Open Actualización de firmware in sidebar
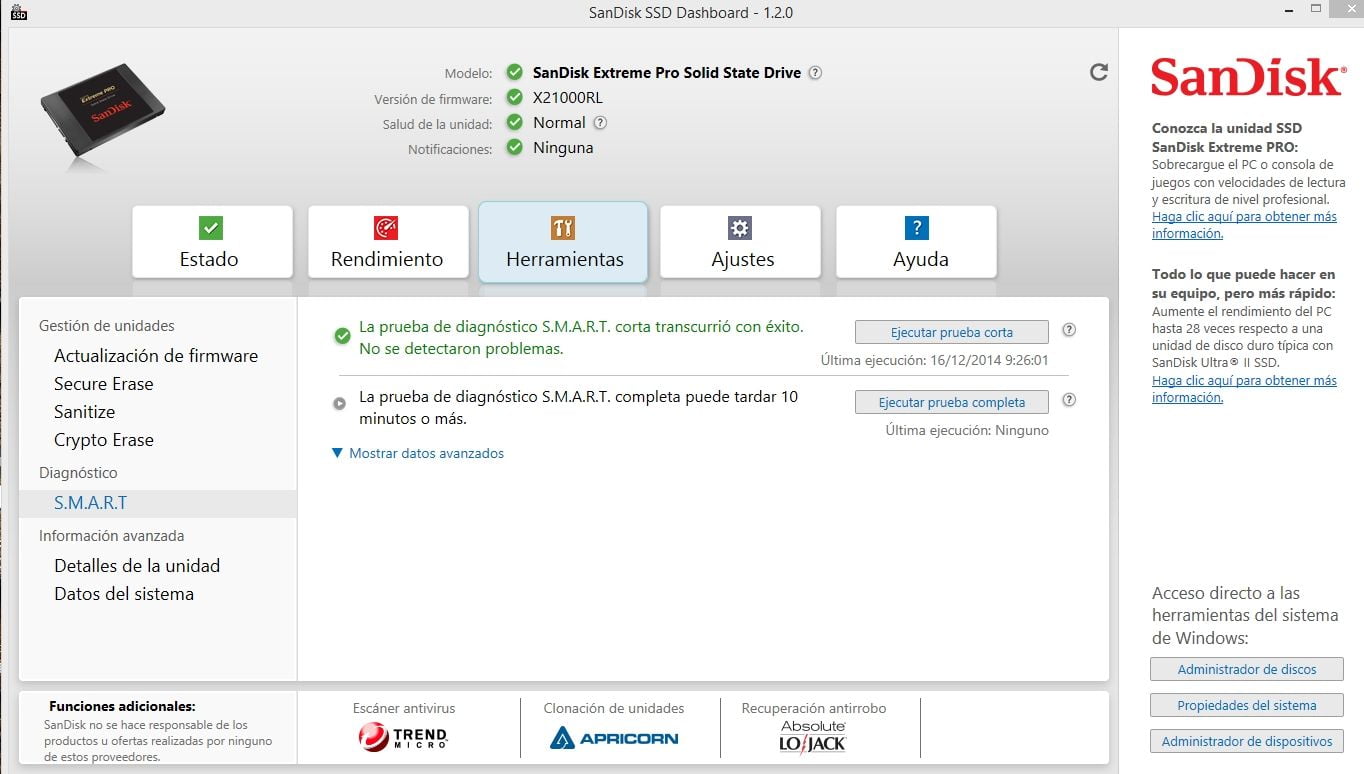This screenshot has height=774, width=1364. [x=156, y=356]
